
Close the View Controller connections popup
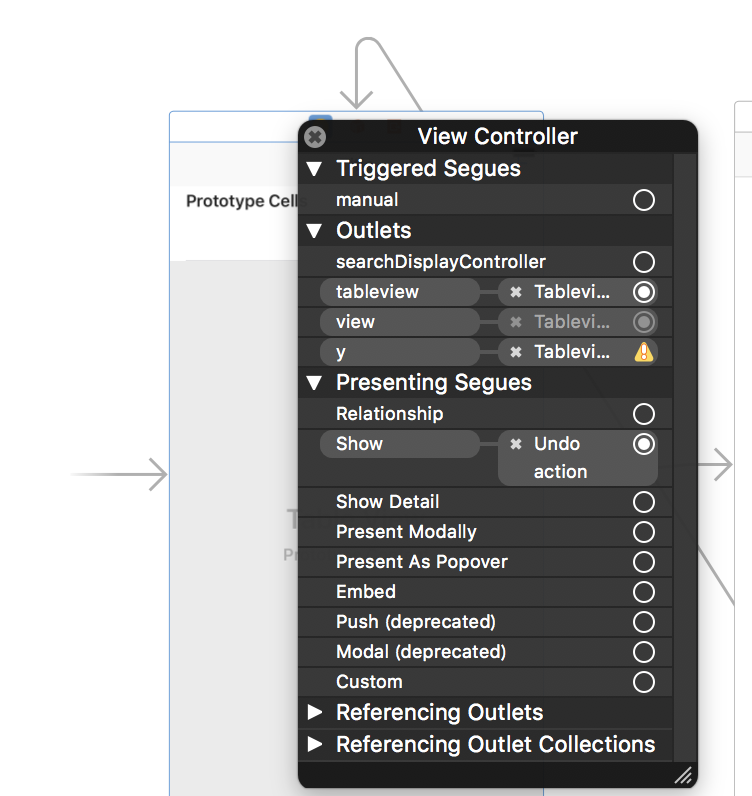click(x=315, y=137)
